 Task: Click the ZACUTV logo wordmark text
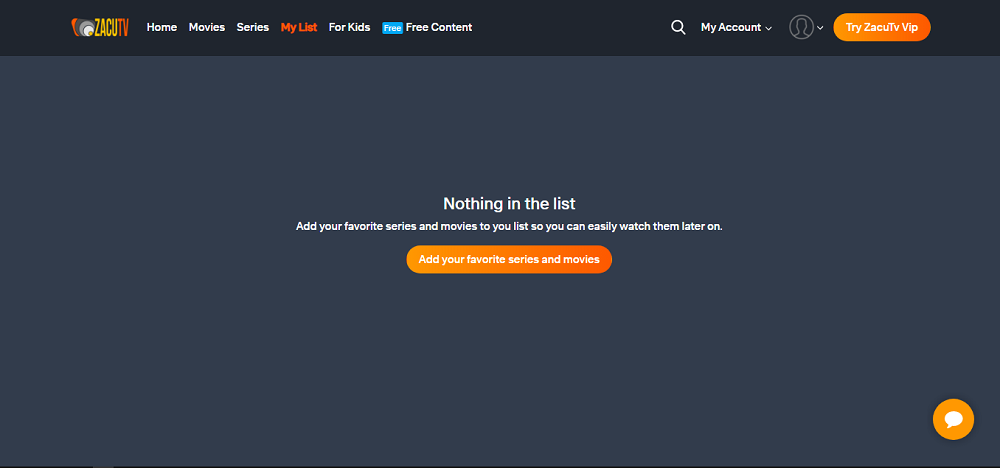(x=112, y=28)
